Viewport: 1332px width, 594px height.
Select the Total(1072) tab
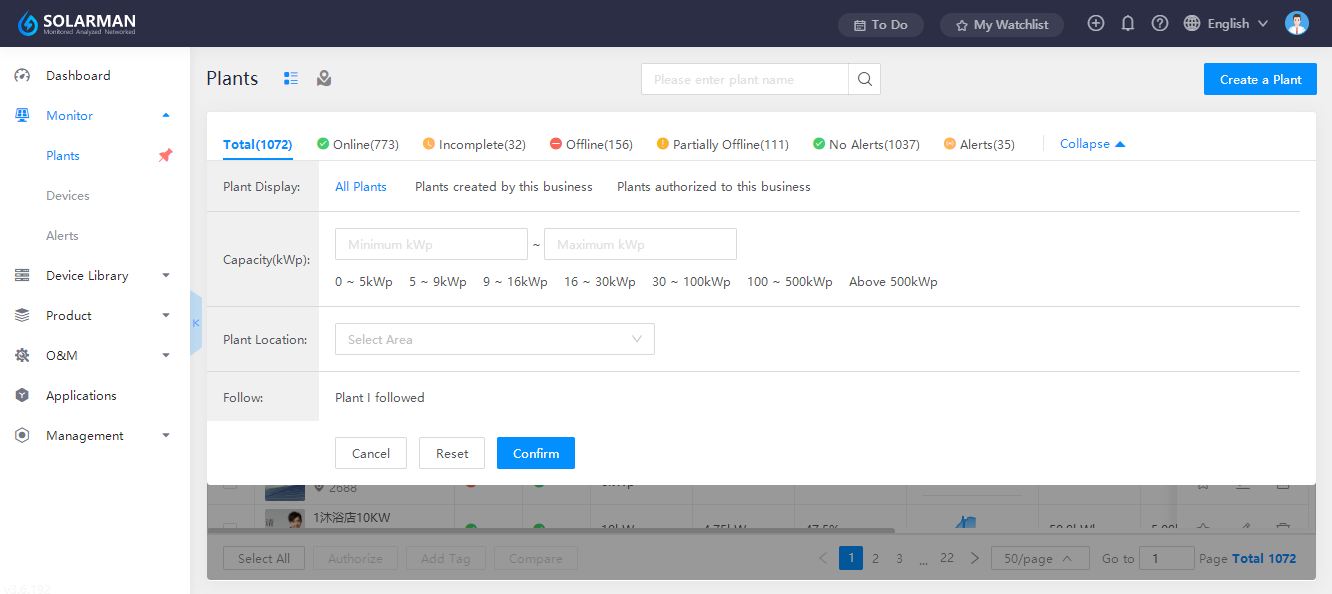(x=257, y=144)
